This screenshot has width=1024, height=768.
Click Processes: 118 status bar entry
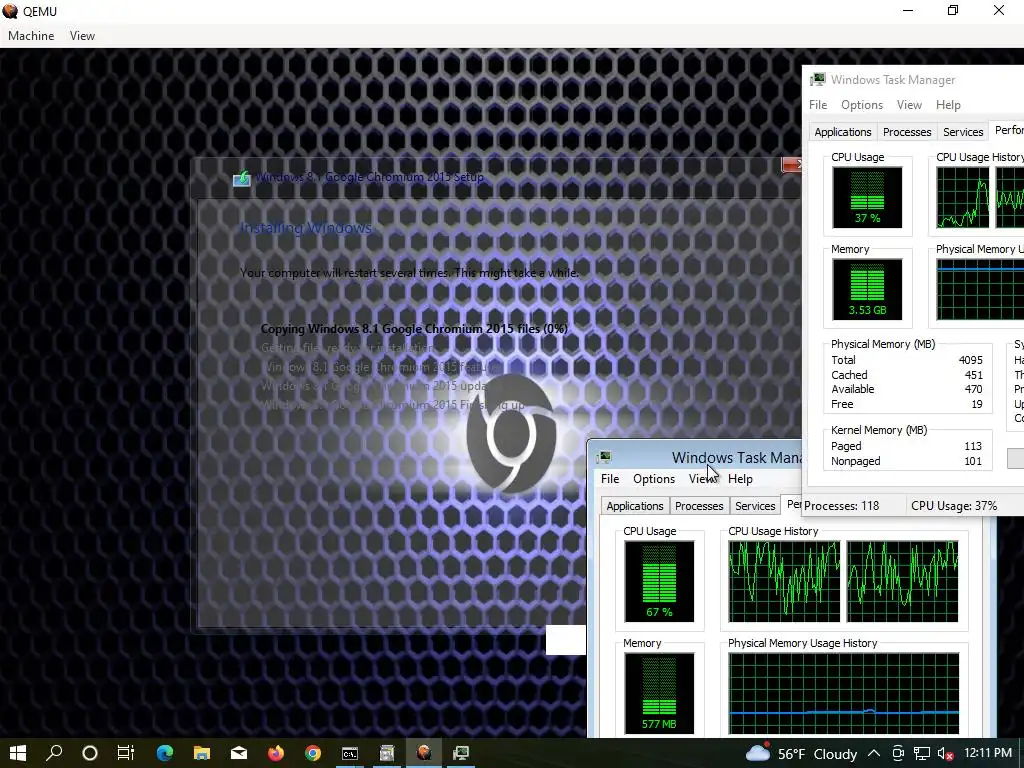point(842,506)
